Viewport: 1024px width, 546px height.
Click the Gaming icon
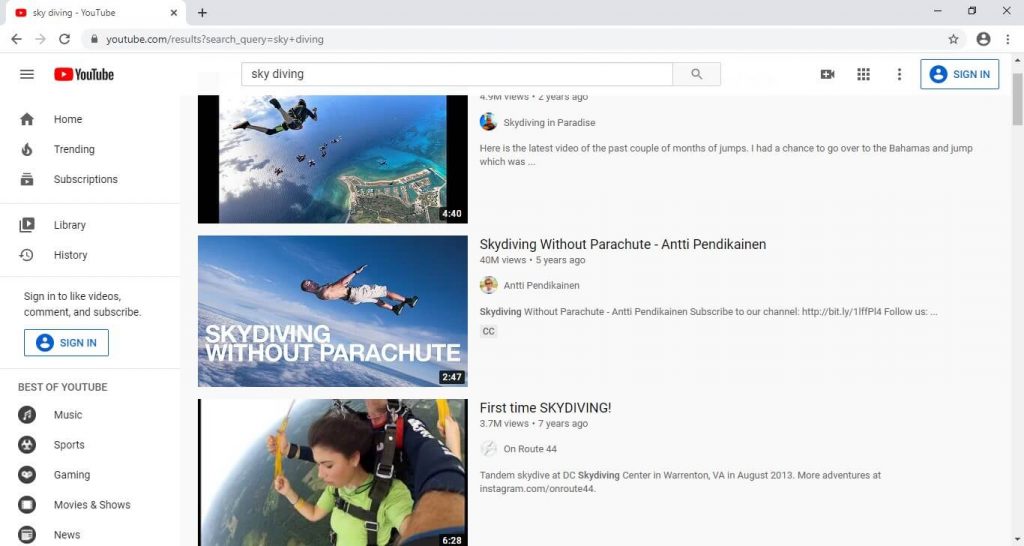click(x=27, y=475)
